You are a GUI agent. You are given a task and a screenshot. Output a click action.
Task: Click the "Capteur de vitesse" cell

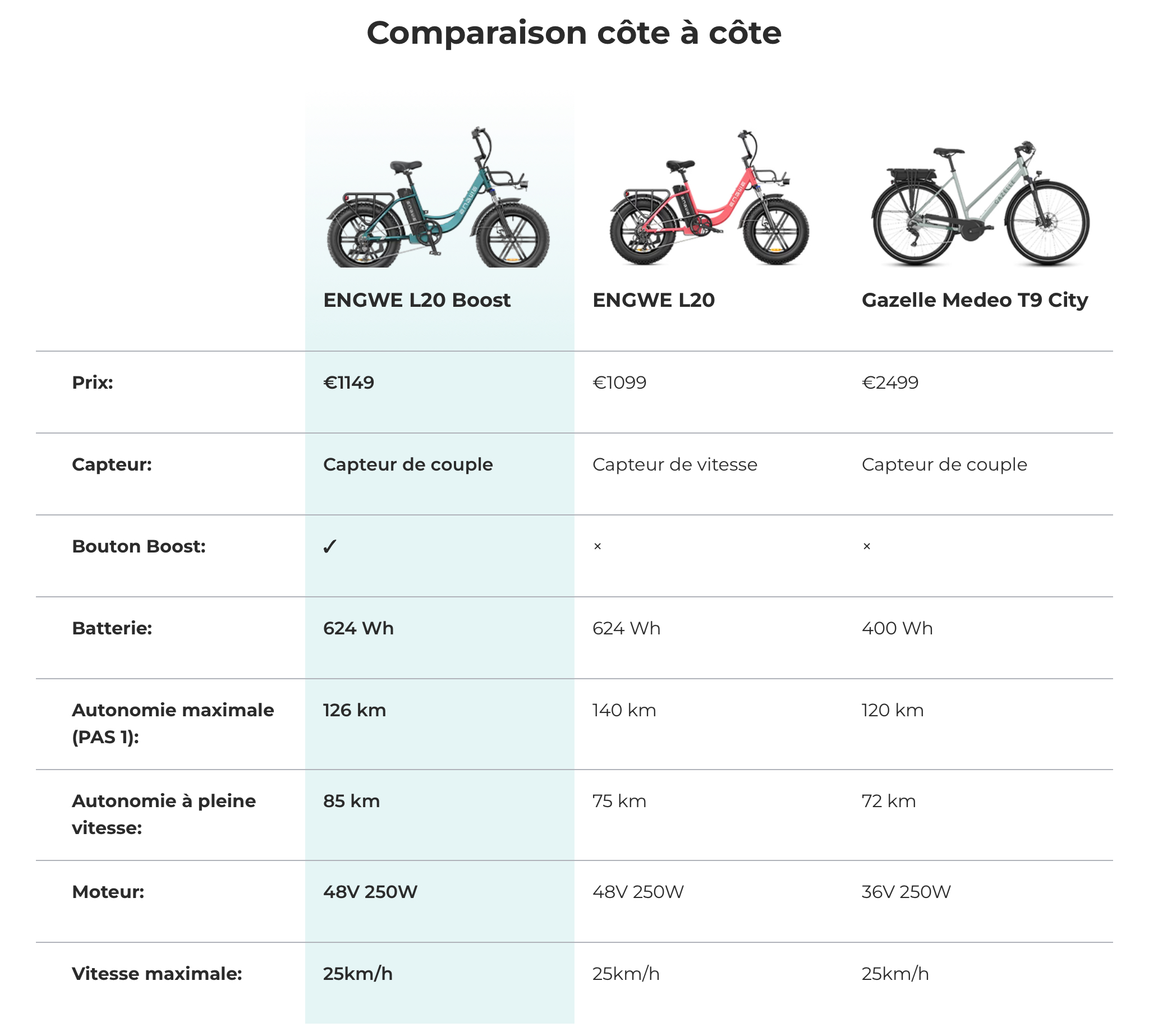coord(675,464)
